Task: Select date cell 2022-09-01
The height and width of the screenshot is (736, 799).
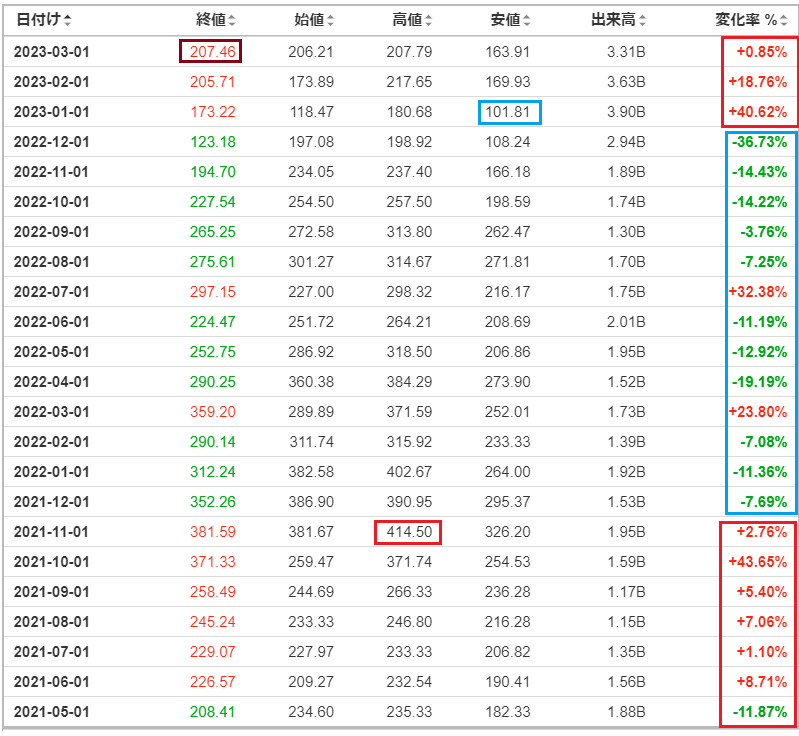Action: click(51, 232)
